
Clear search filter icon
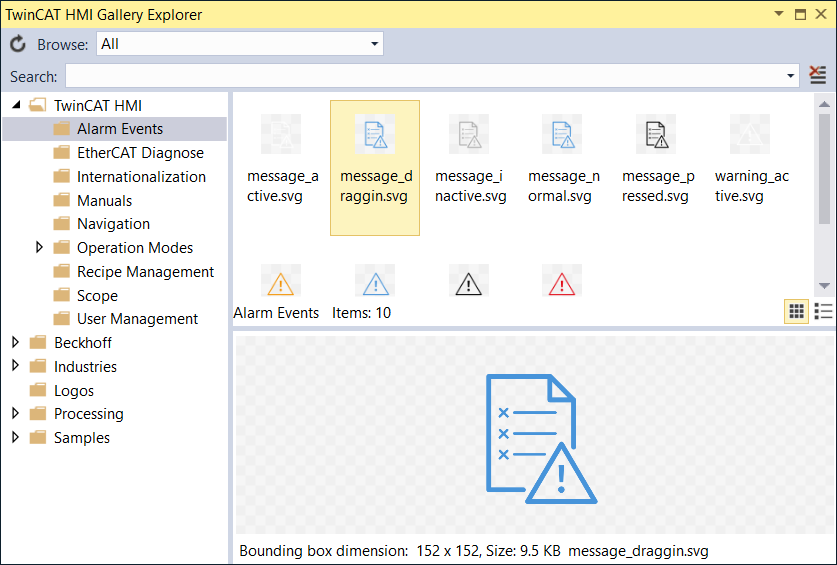(x=817, y=75)
